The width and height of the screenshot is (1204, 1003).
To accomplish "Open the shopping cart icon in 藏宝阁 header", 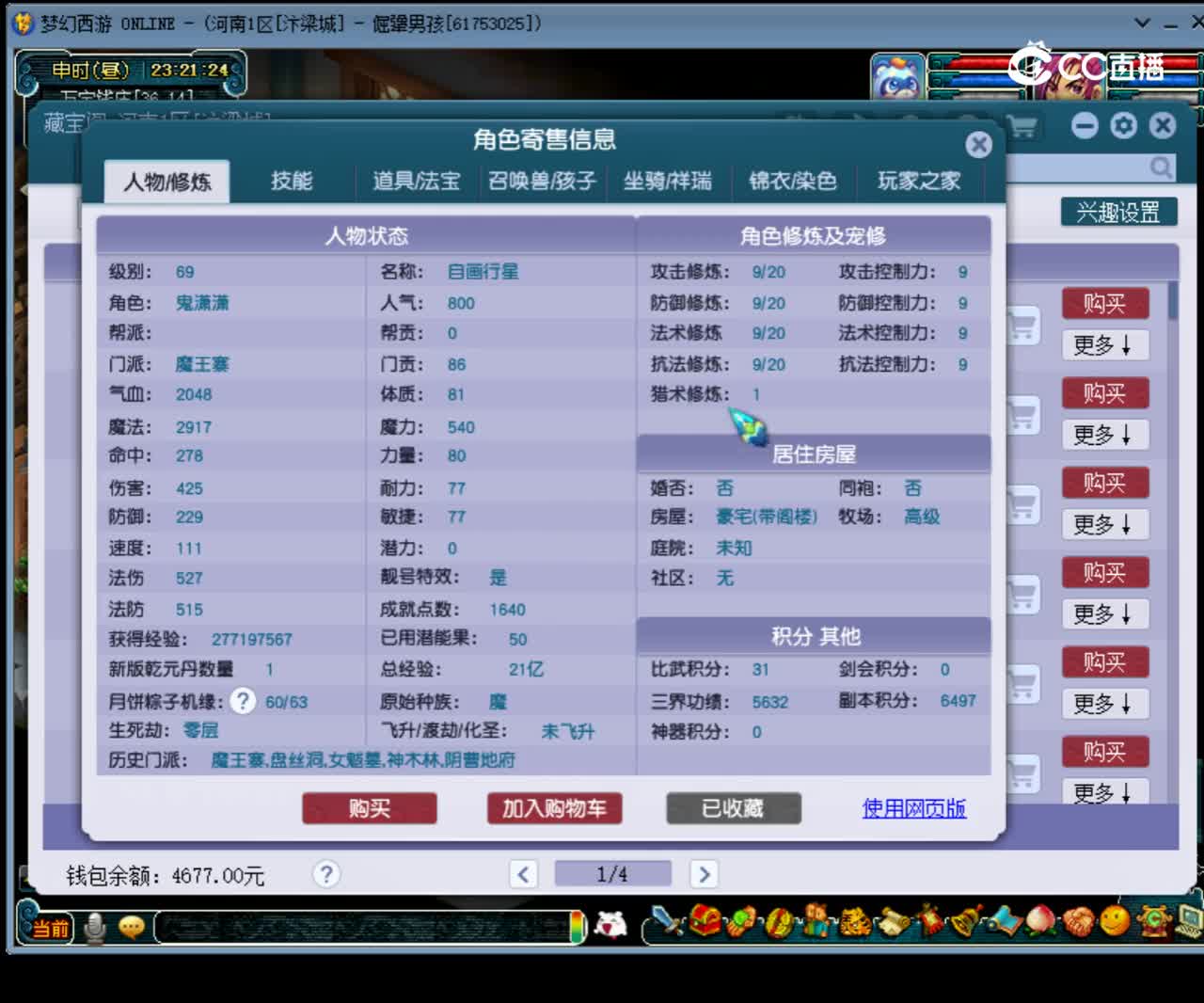I will pyautogui.click(x=1022, y=126).
